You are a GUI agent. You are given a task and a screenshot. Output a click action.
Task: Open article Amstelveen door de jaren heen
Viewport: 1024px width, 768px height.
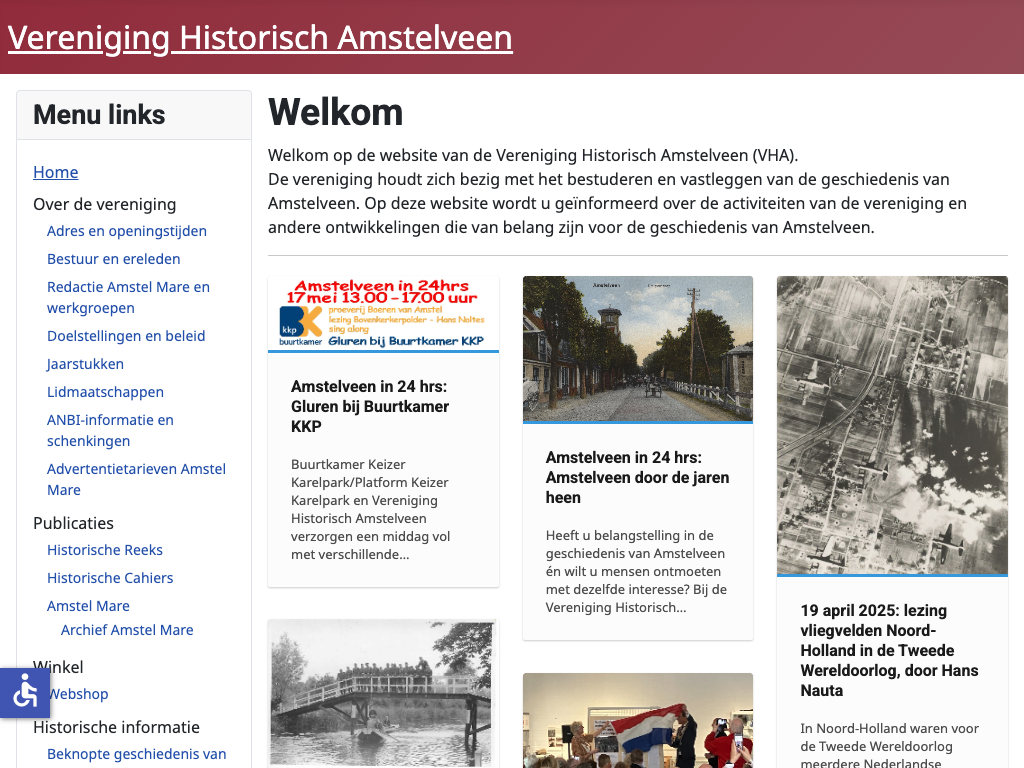[x=637, y=477]
